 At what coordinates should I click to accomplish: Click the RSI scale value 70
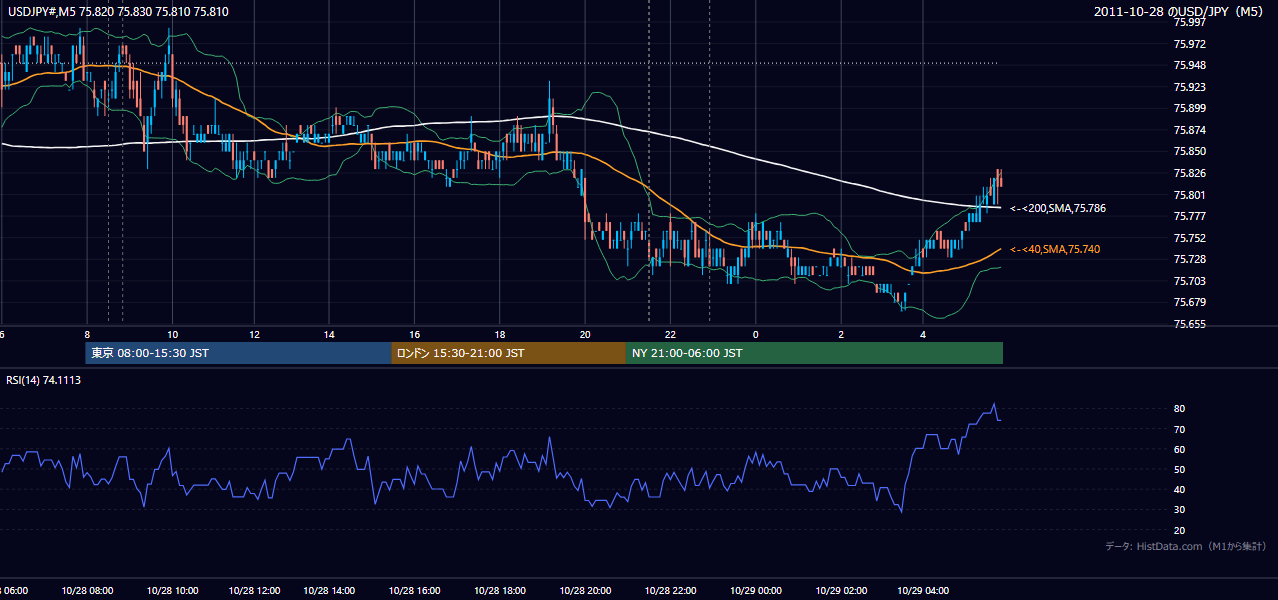[1180, 429]
